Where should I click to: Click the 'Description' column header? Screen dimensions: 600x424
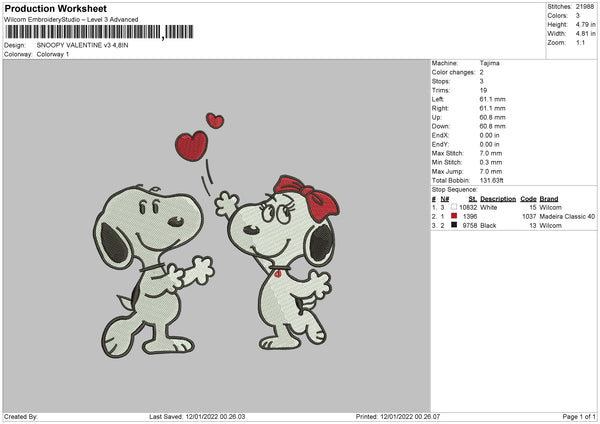point(498,199)
